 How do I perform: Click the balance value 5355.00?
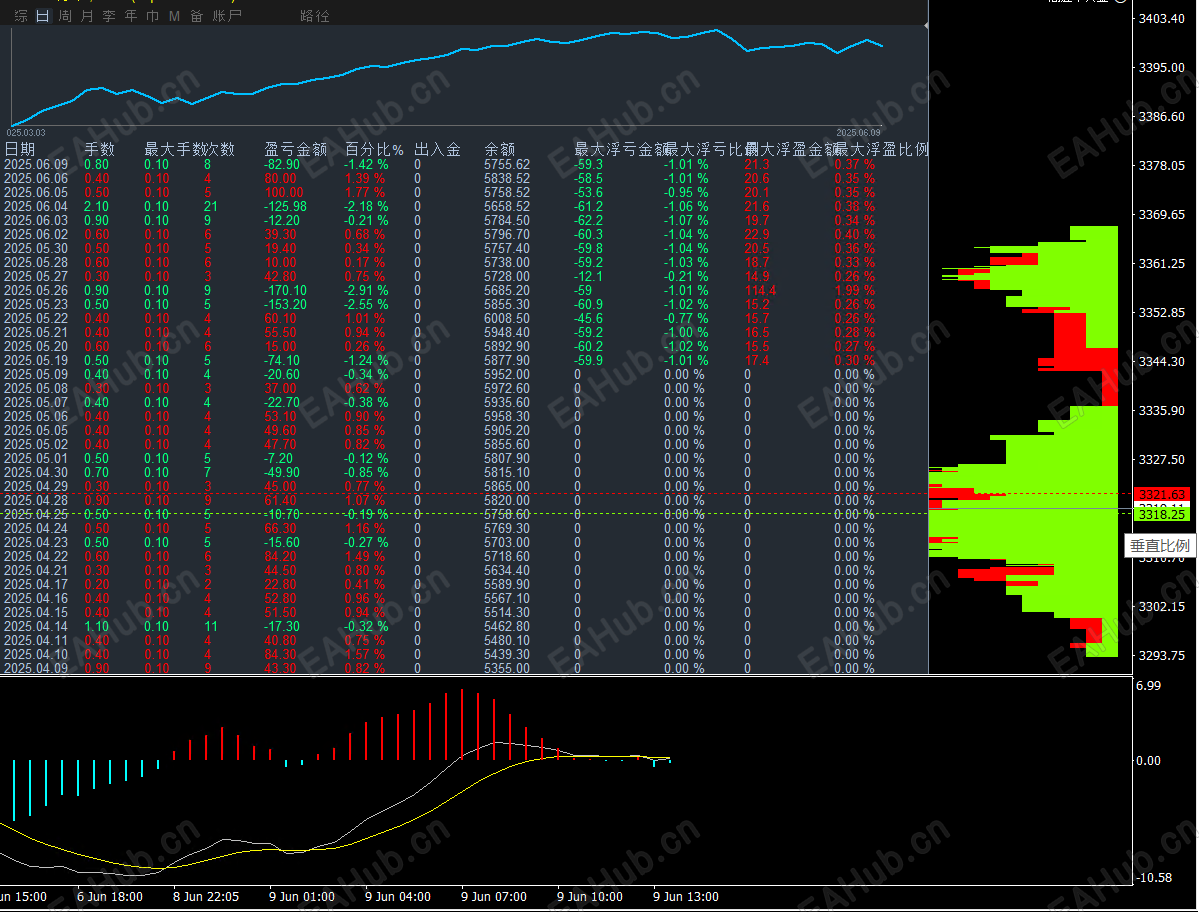click(x=507, y=668)
